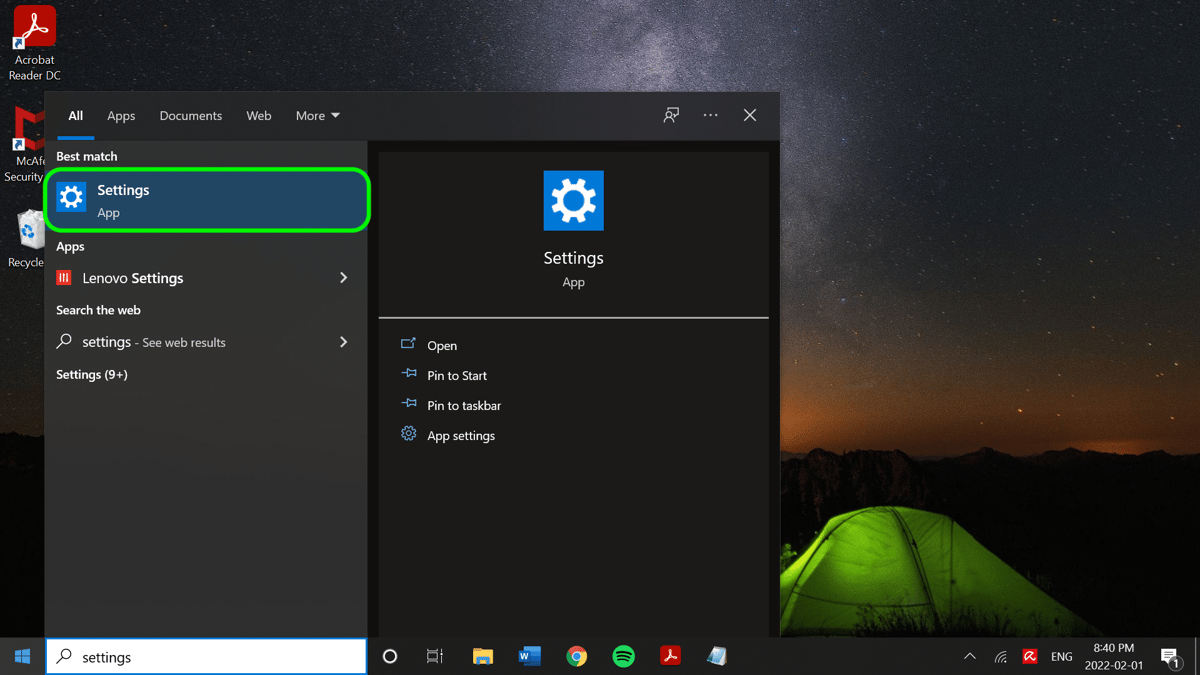Open File Explorer from the taskbar

[x=483, y=656]
